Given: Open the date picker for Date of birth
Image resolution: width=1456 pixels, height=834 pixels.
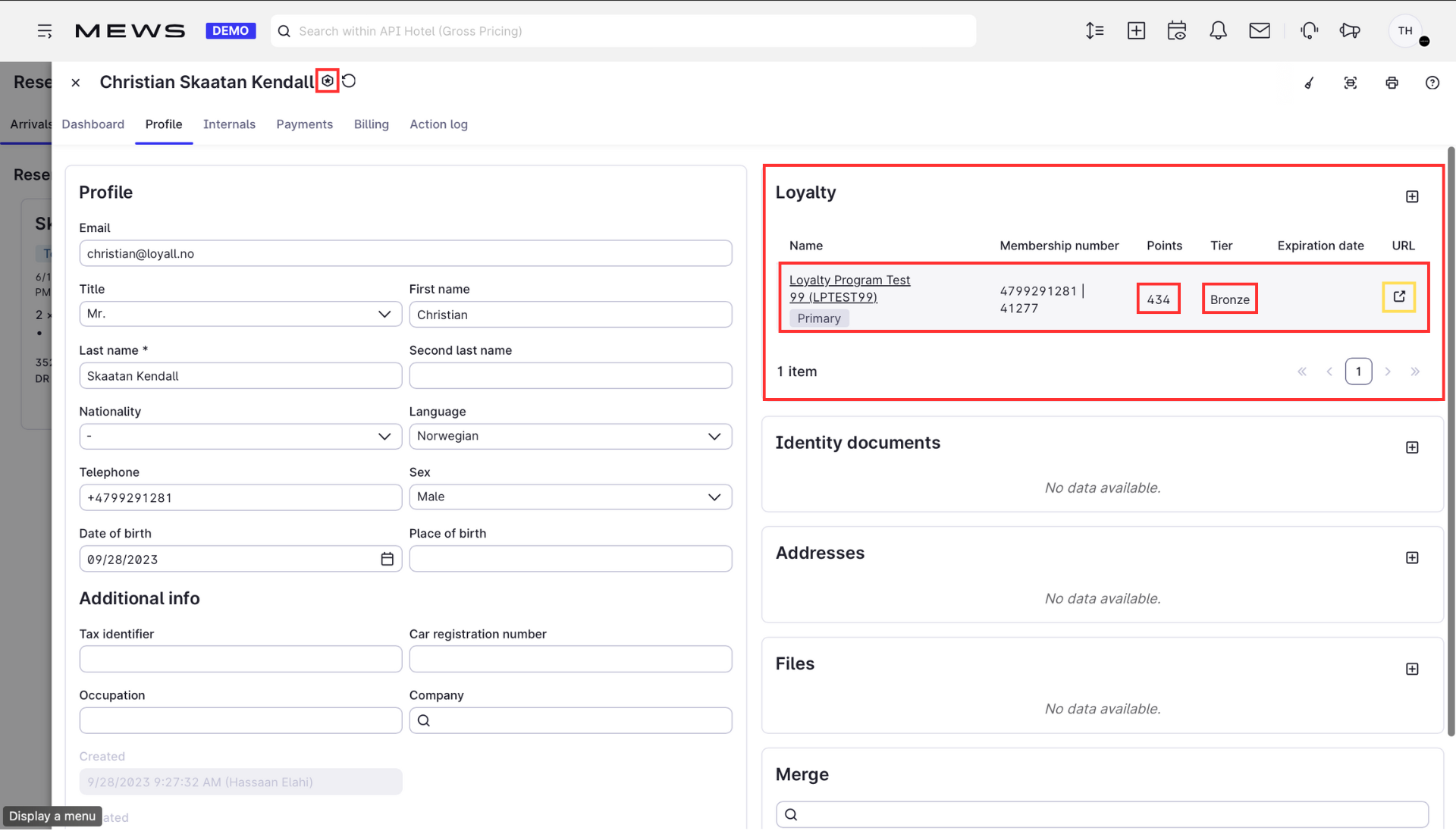Looking at the screenshot, I should pos(387,560).
